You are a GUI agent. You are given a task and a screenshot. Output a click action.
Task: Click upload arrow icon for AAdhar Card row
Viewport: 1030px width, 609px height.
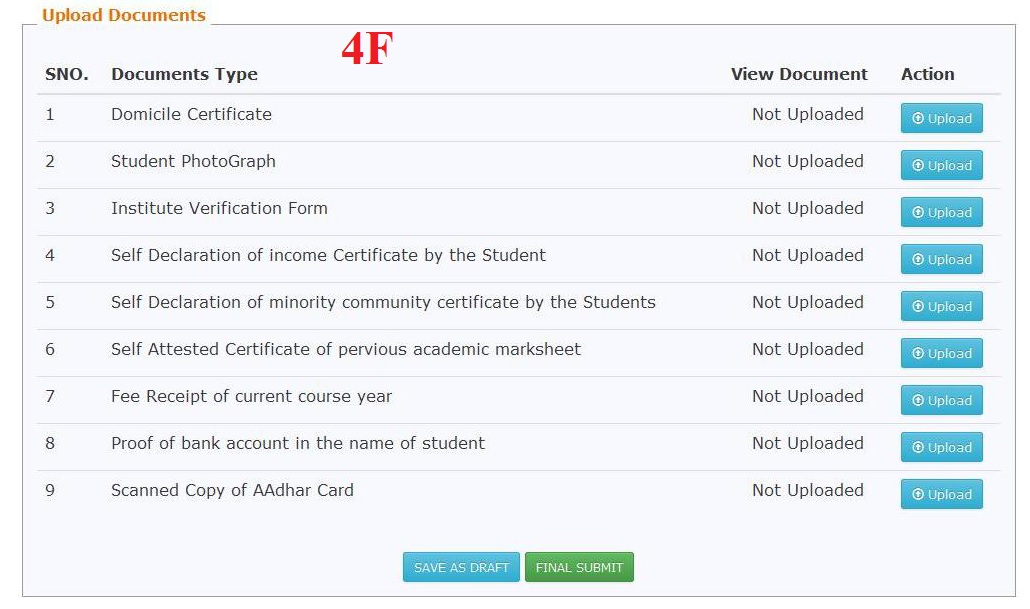point(918,494)
